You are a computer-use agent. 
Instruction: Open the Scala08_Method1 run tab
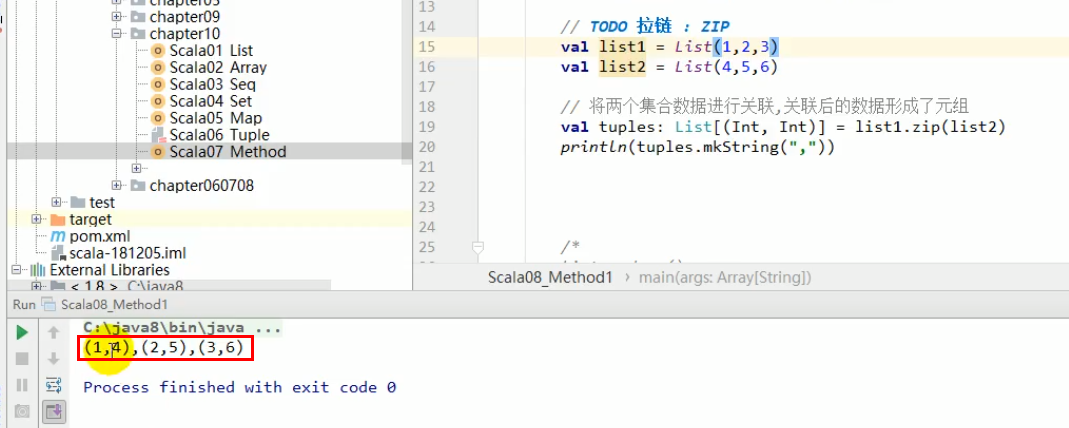113,305
